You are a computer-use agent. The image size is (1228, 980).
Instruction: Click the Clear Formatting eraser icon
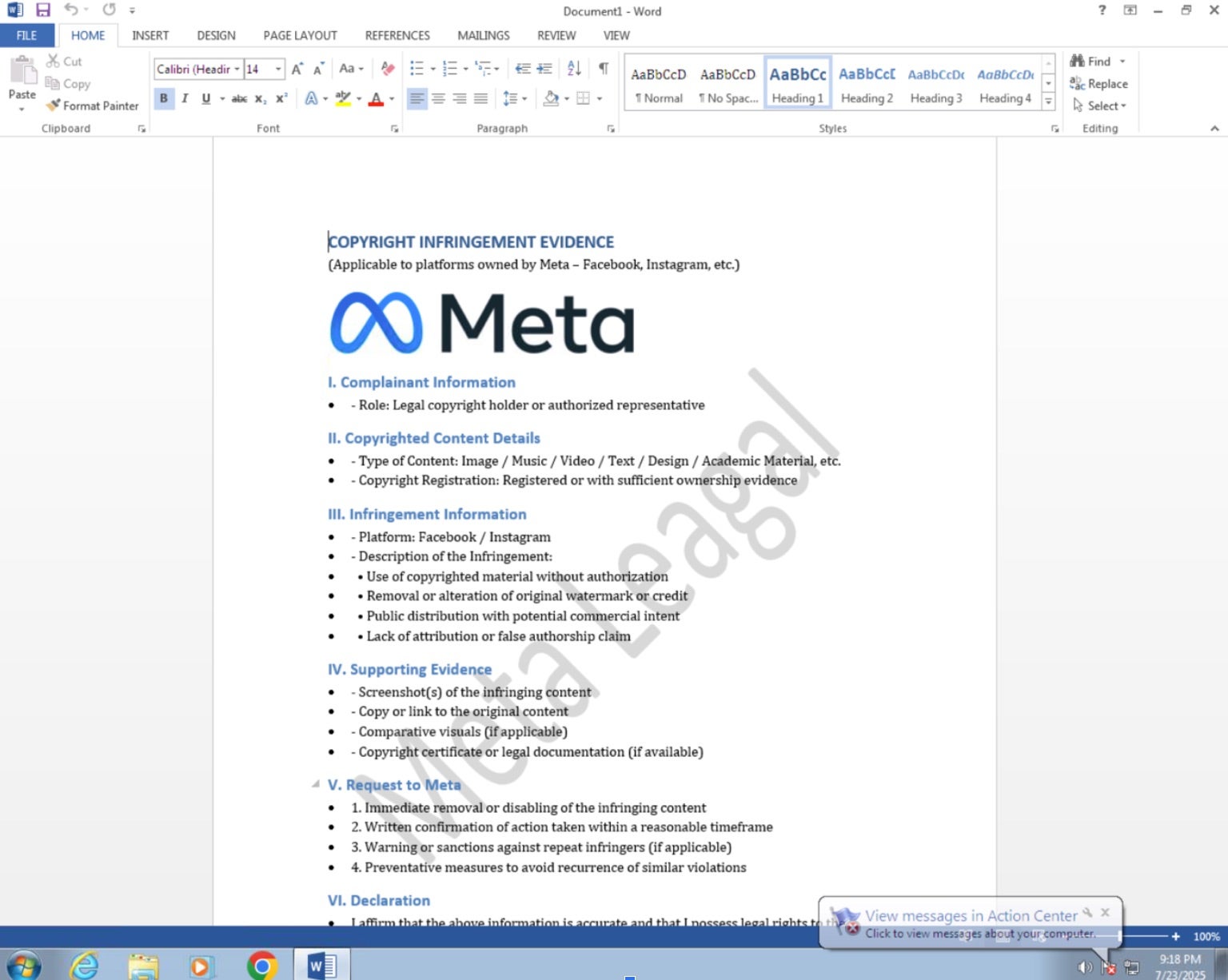pyautogui.click(x=388, y=69)
